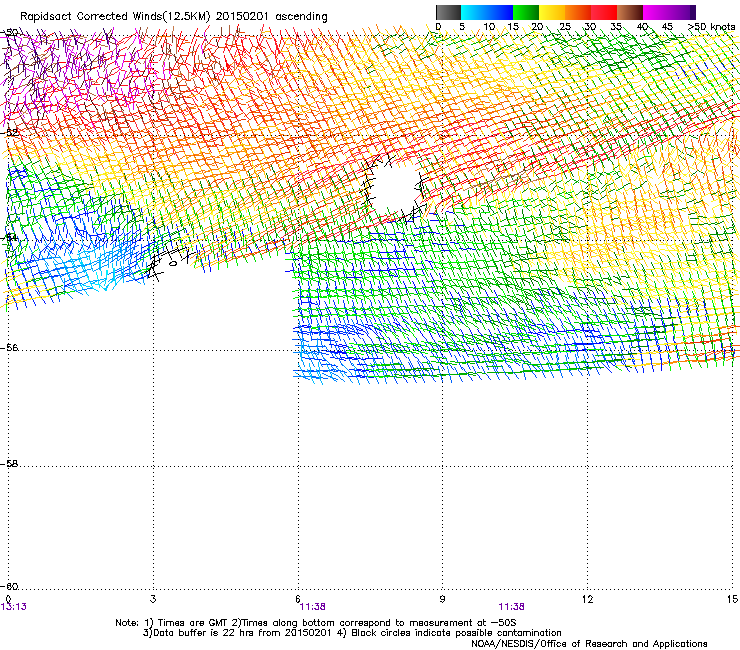Click the white data gap ringed by black barbs

pos(395,189)
